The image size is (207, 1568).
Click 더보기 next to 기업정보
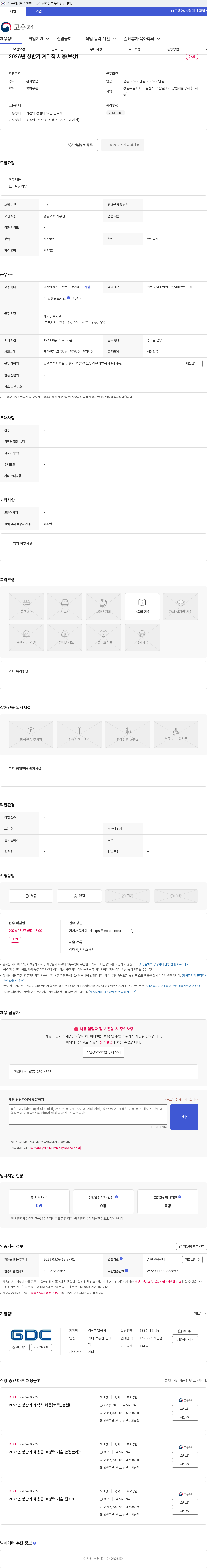[x=200, y=1314]
